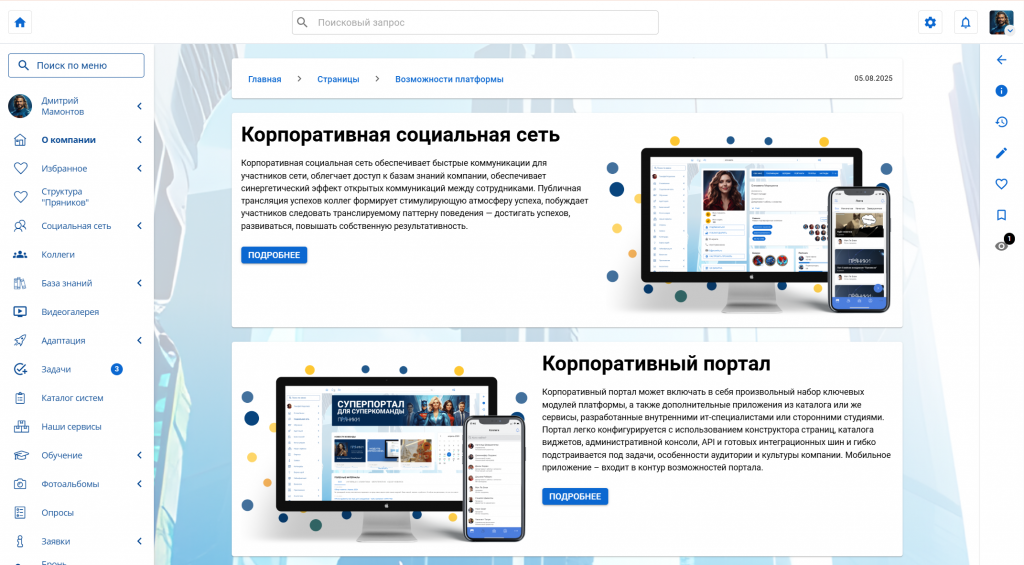Click the back arrow in right panel

(1001, 60)
